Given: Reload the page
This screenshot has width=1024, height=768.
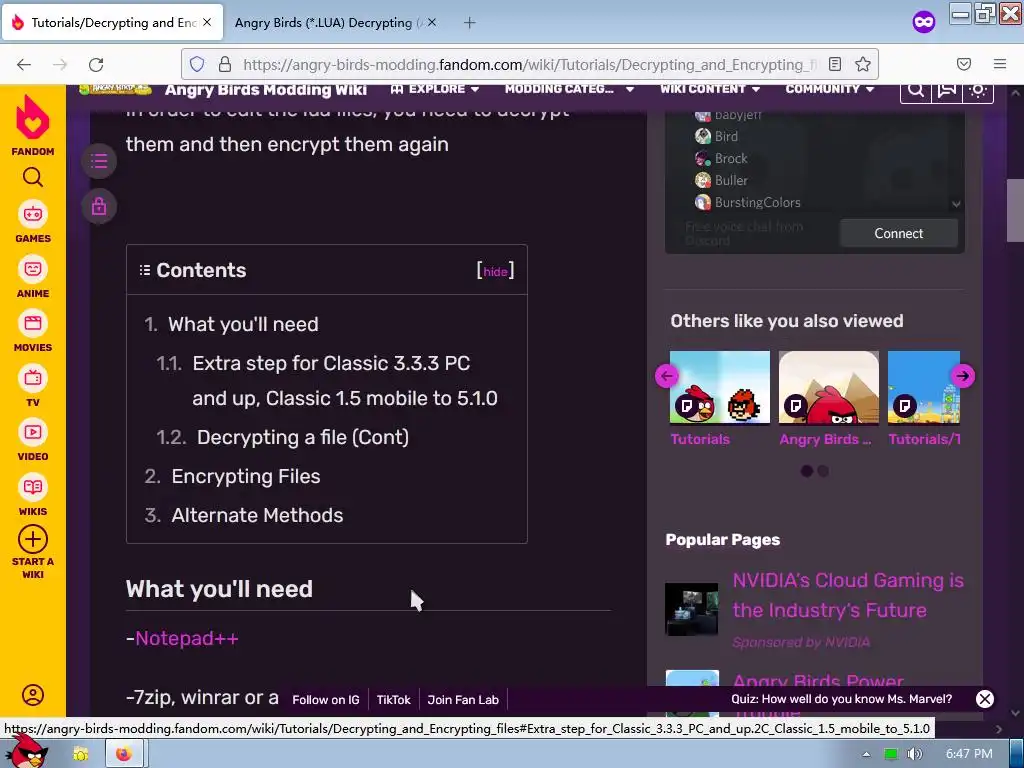Looking at the screenshot, I should 96,64.
